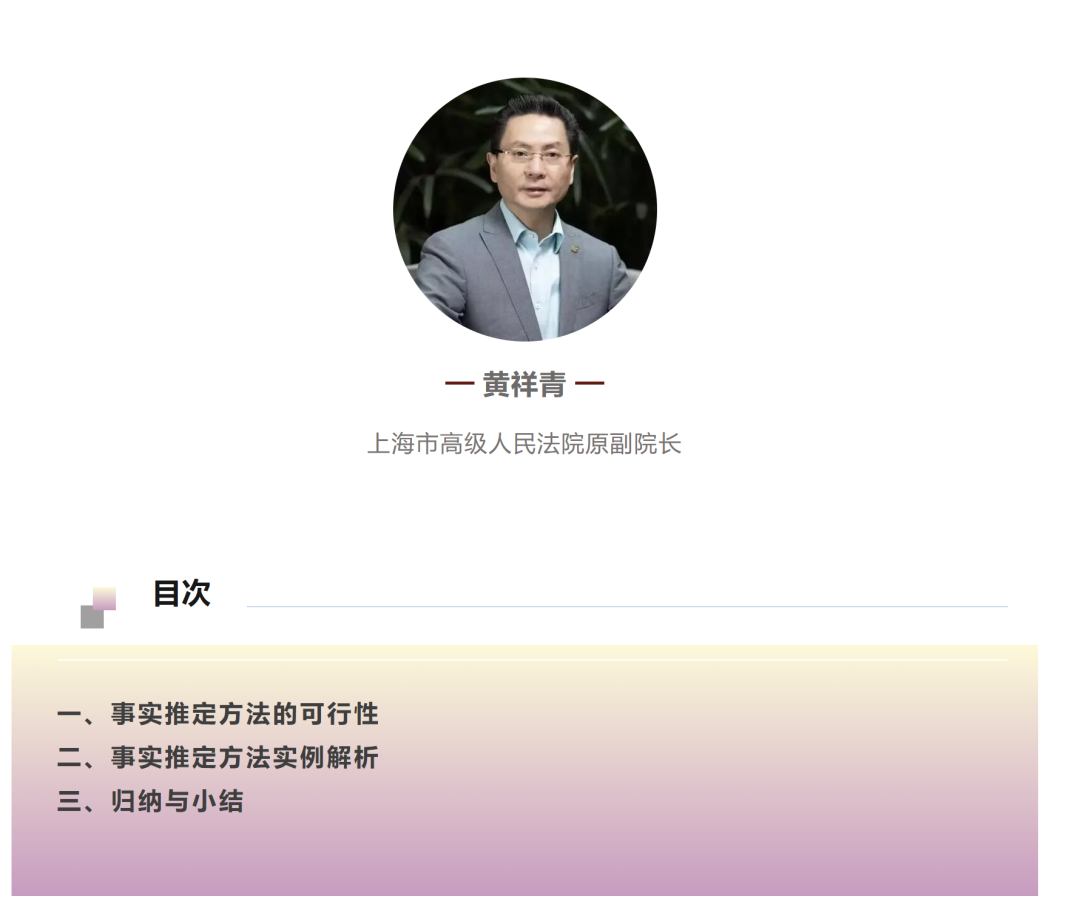Click the eyeglasses in the portrait

click(534, 156)
